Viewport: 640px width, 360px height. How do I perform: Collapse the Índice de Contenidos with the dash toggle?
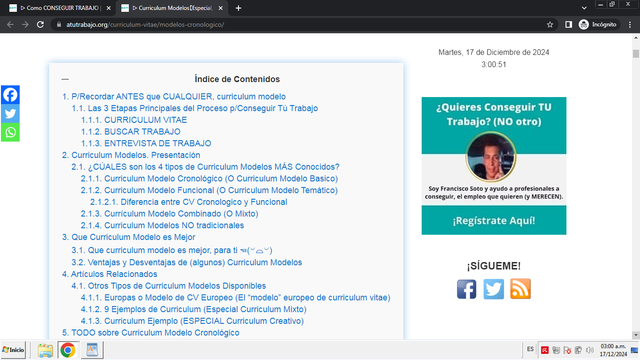coord(65,79)
